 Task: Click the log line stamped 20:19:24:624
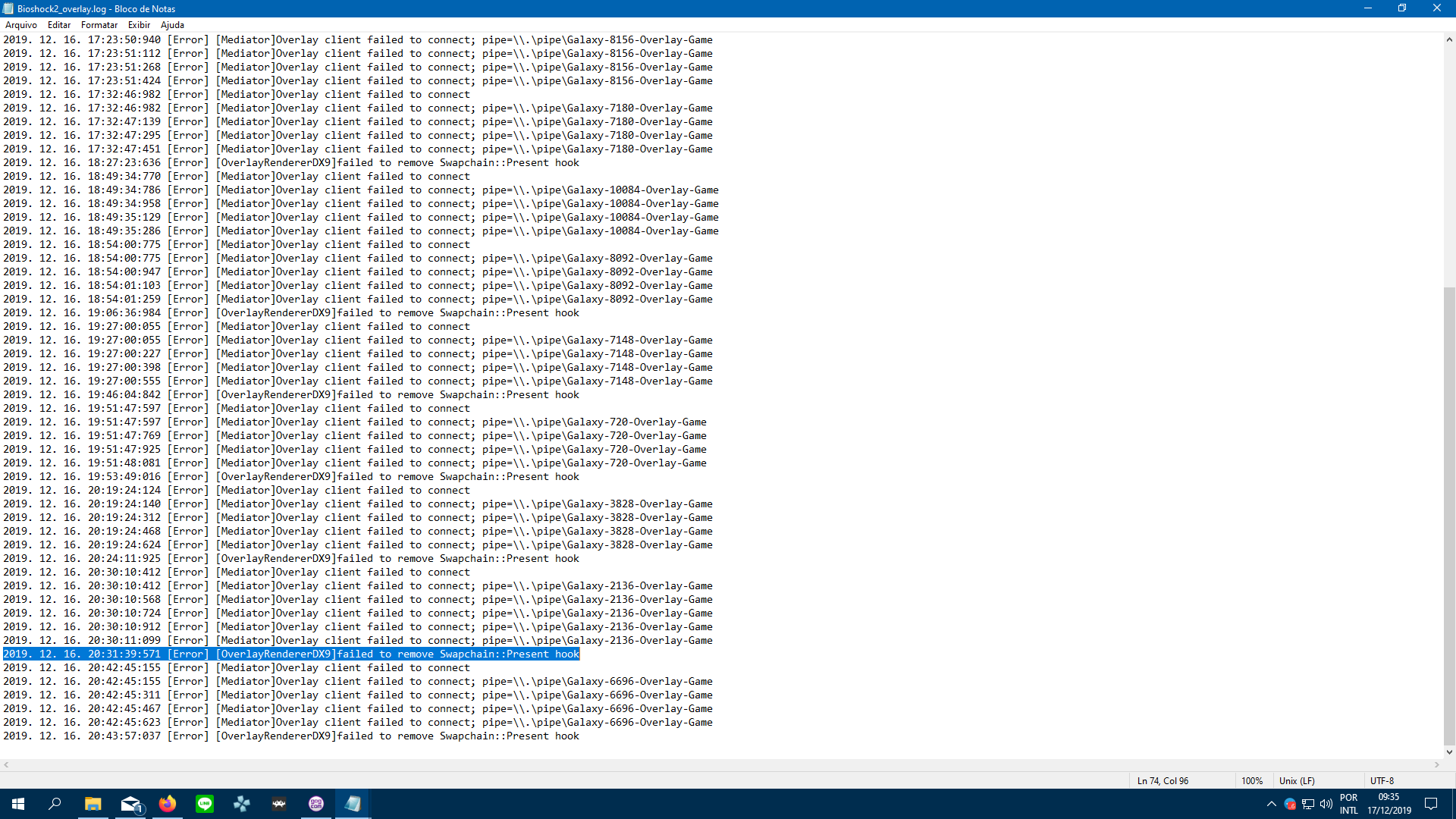tap(358, 545)
